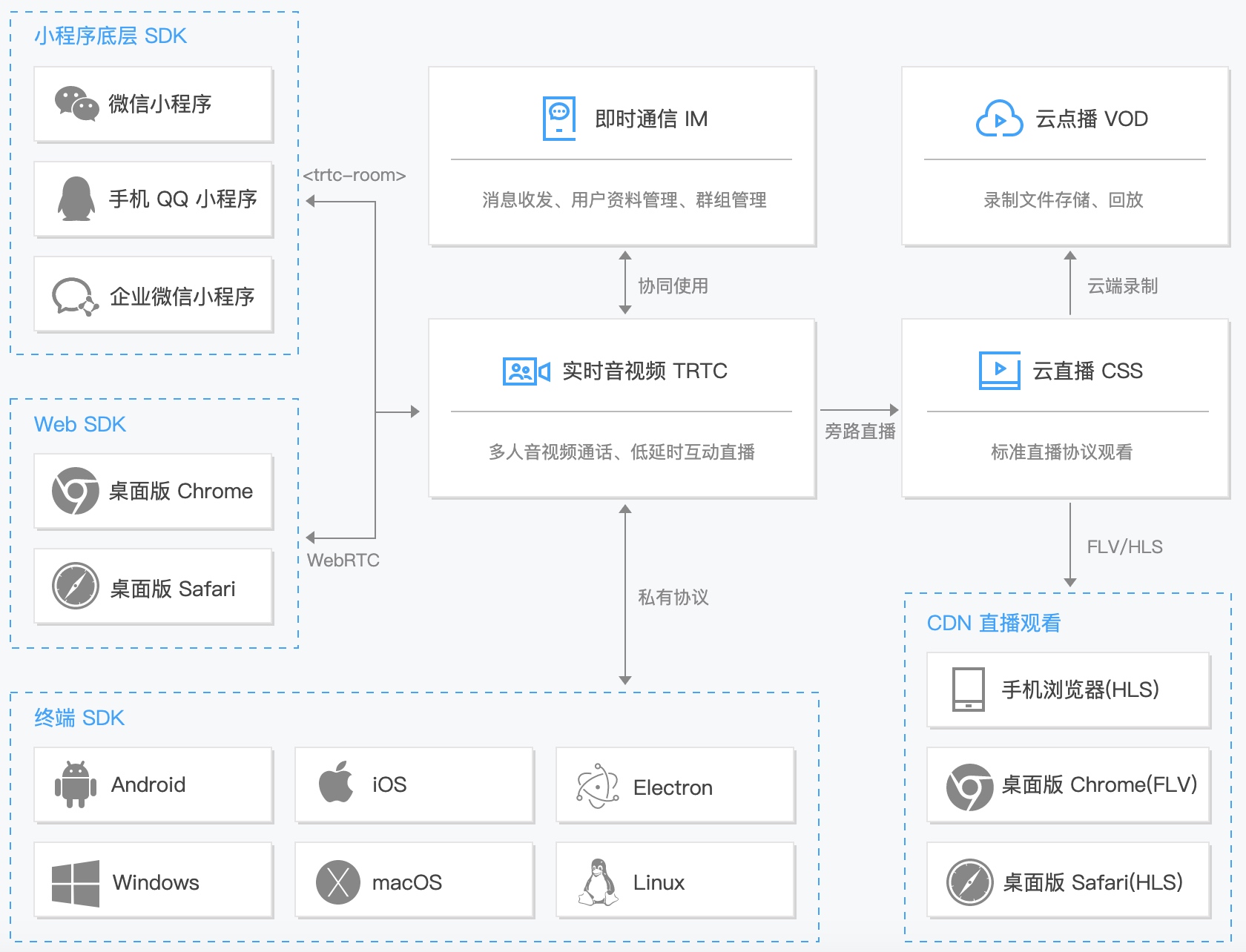The height and width of the screenshot is (952, 1246).
Task: Click the WeCom chat bubble icon
Action: (x=76, y=297)
